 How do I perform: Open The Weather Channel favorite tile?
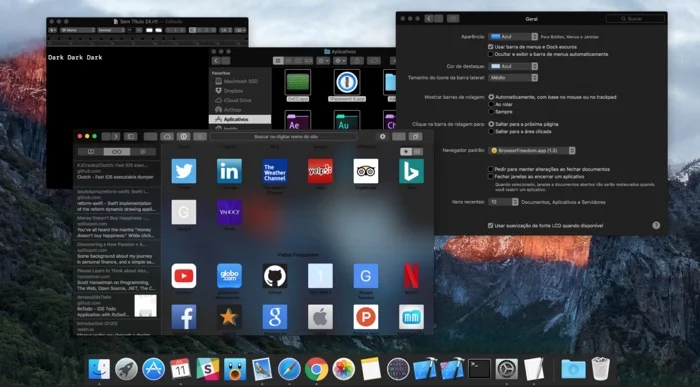tap(275, 171)
